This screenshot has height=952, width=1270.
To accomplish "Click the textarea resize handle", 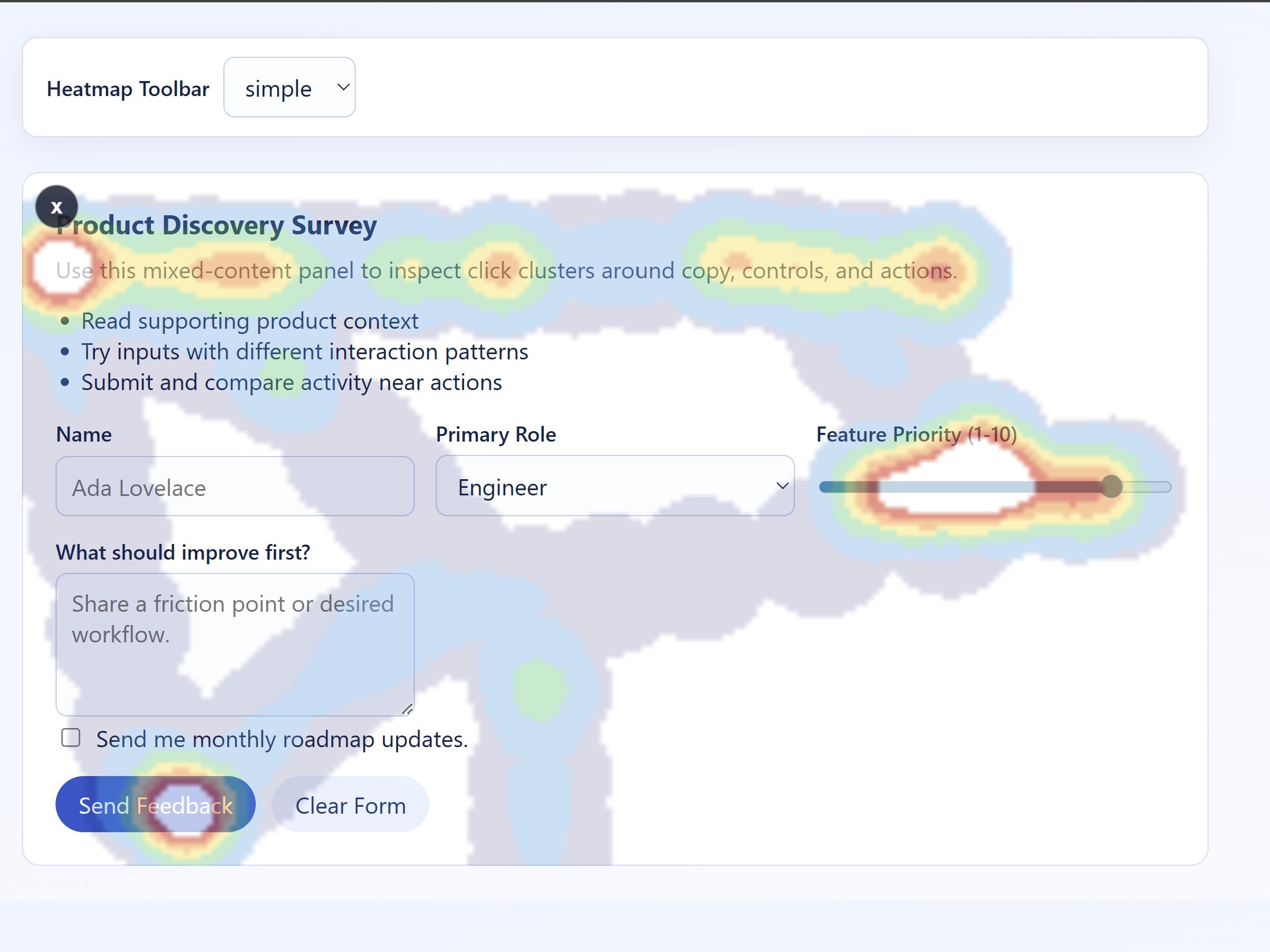I will (x=407, y=709).
